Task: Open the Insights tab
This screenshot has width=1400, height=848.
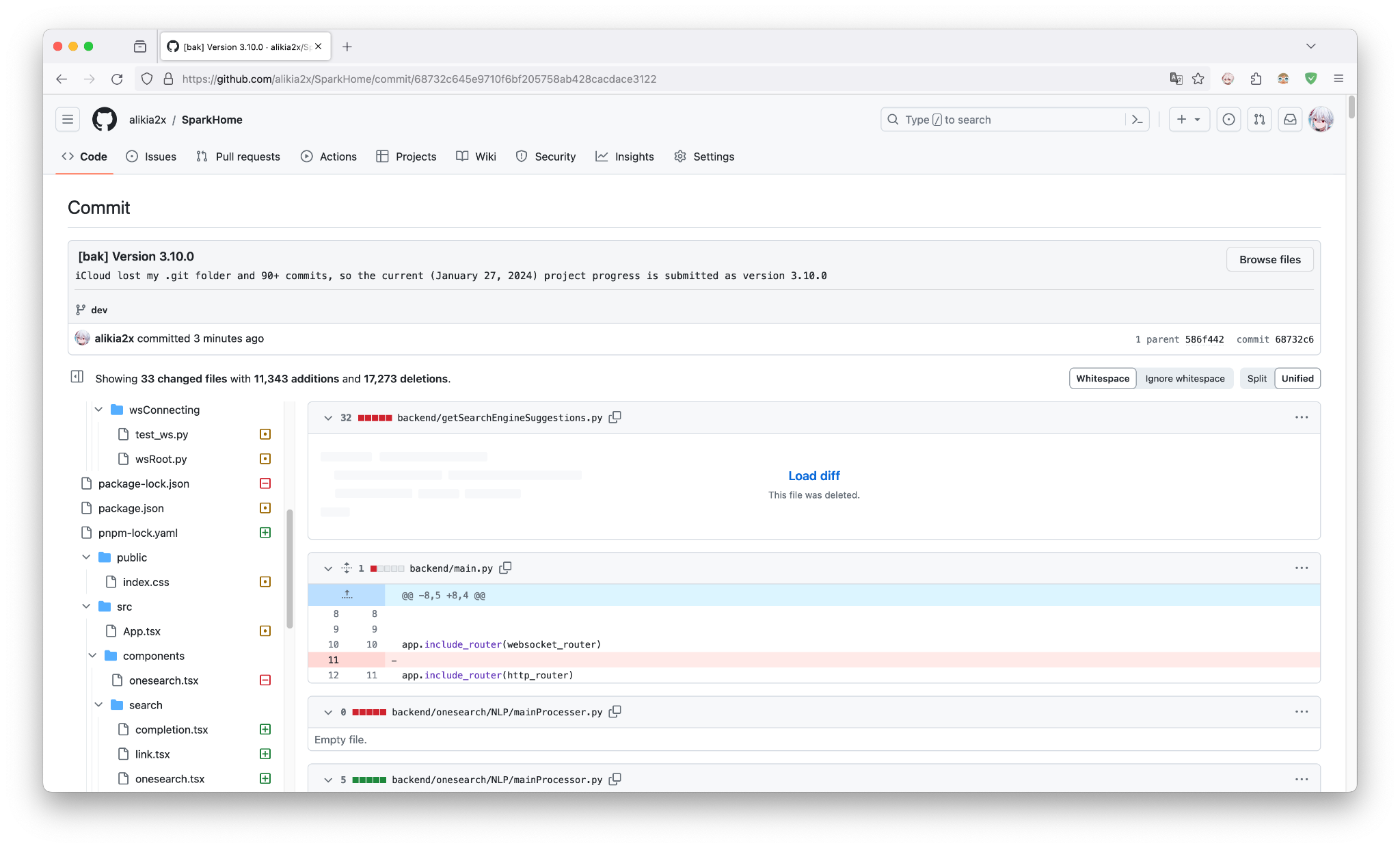Action: (625, 157)
